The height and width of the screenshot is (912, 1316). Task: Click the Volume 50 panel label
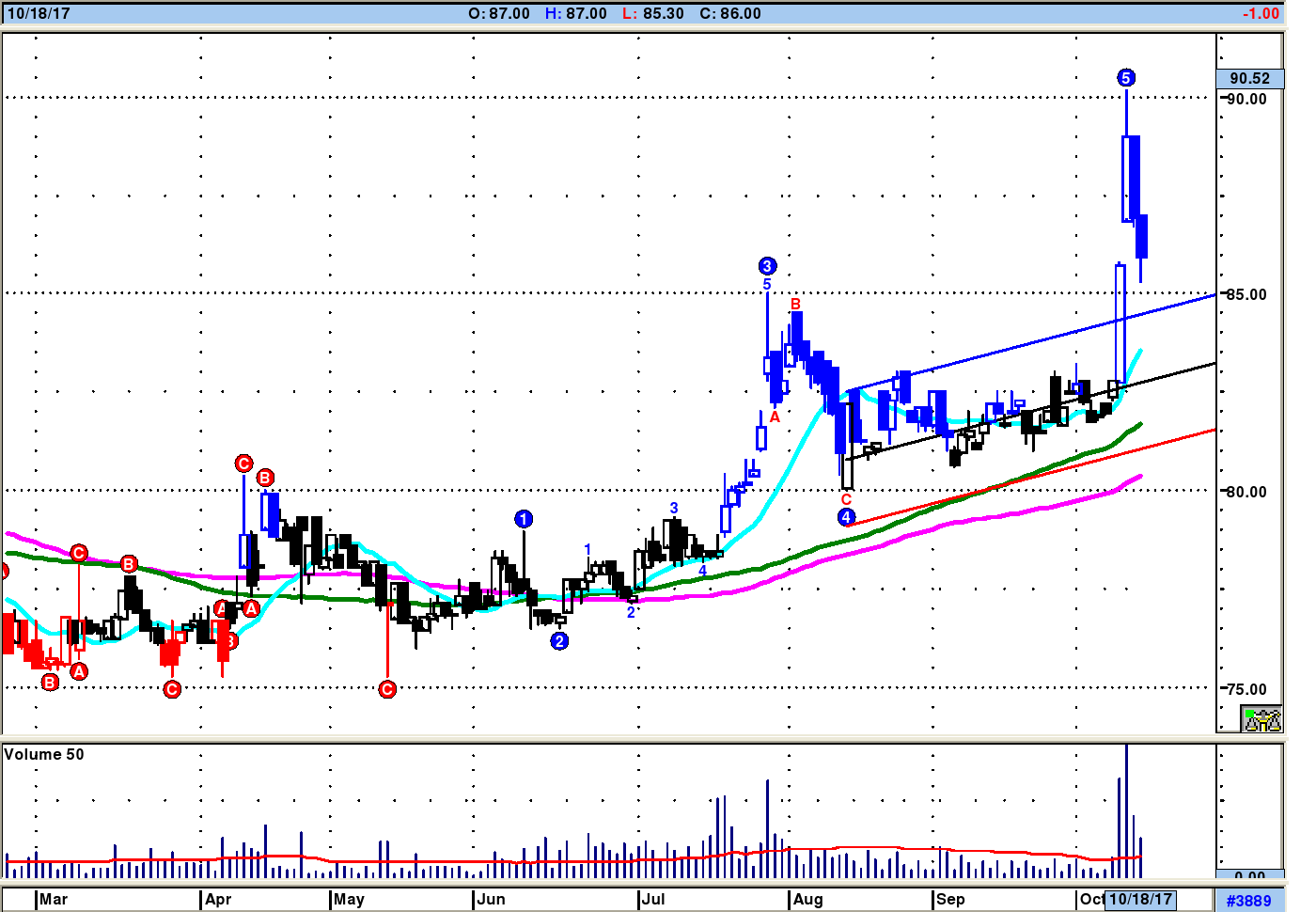point(44,754)
